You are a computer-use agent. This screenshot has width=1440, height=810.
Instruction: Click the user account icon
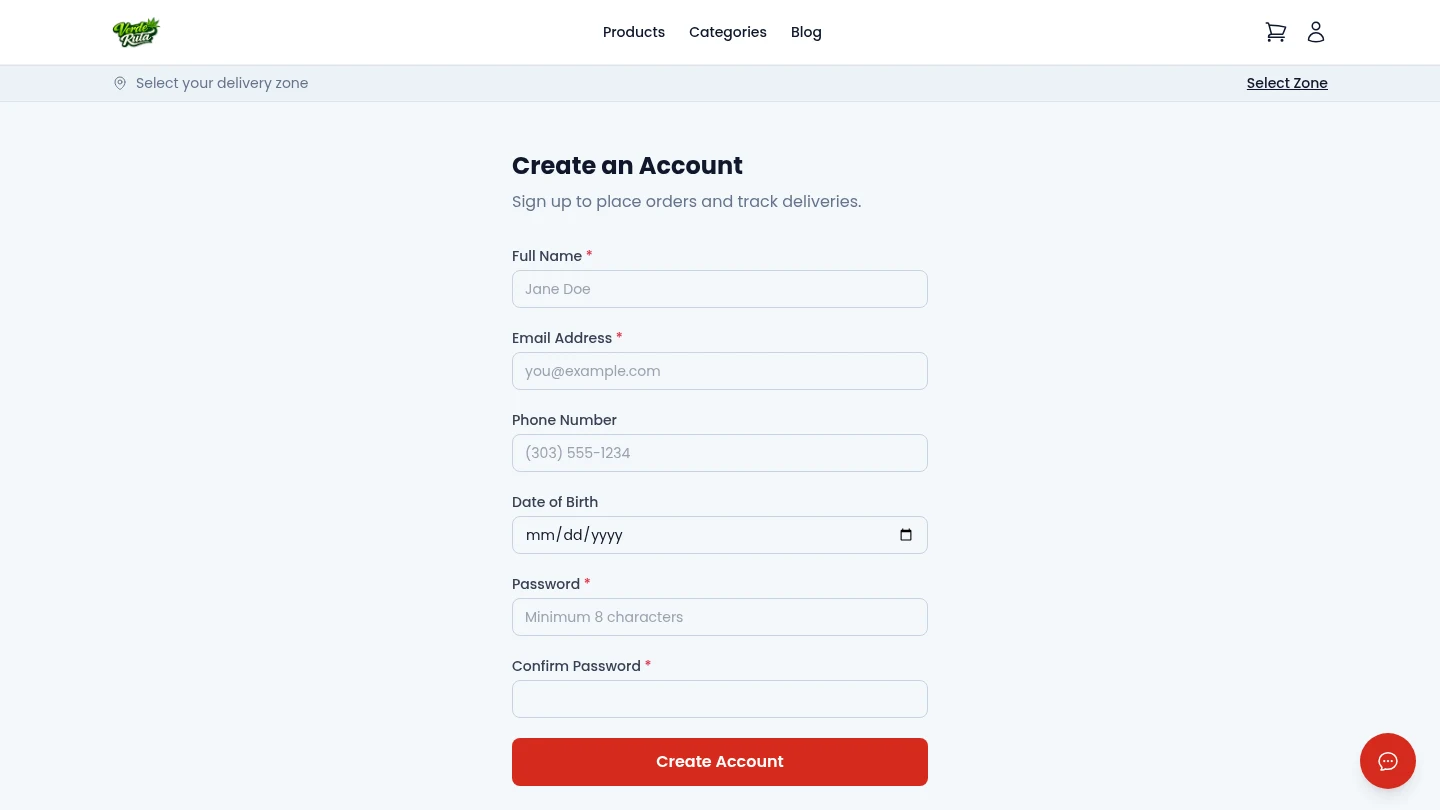(1316, 32)
